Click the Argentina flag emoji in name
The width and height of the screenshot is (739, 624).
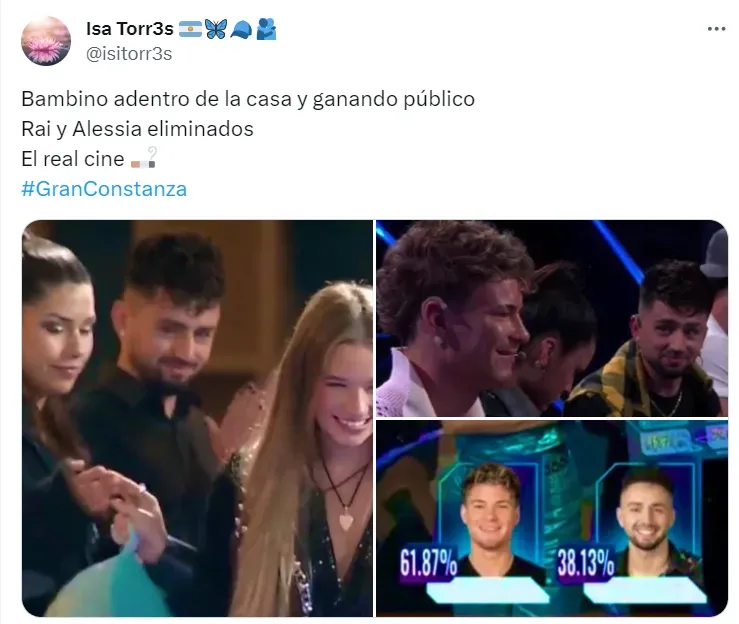(x=190, y=29)
